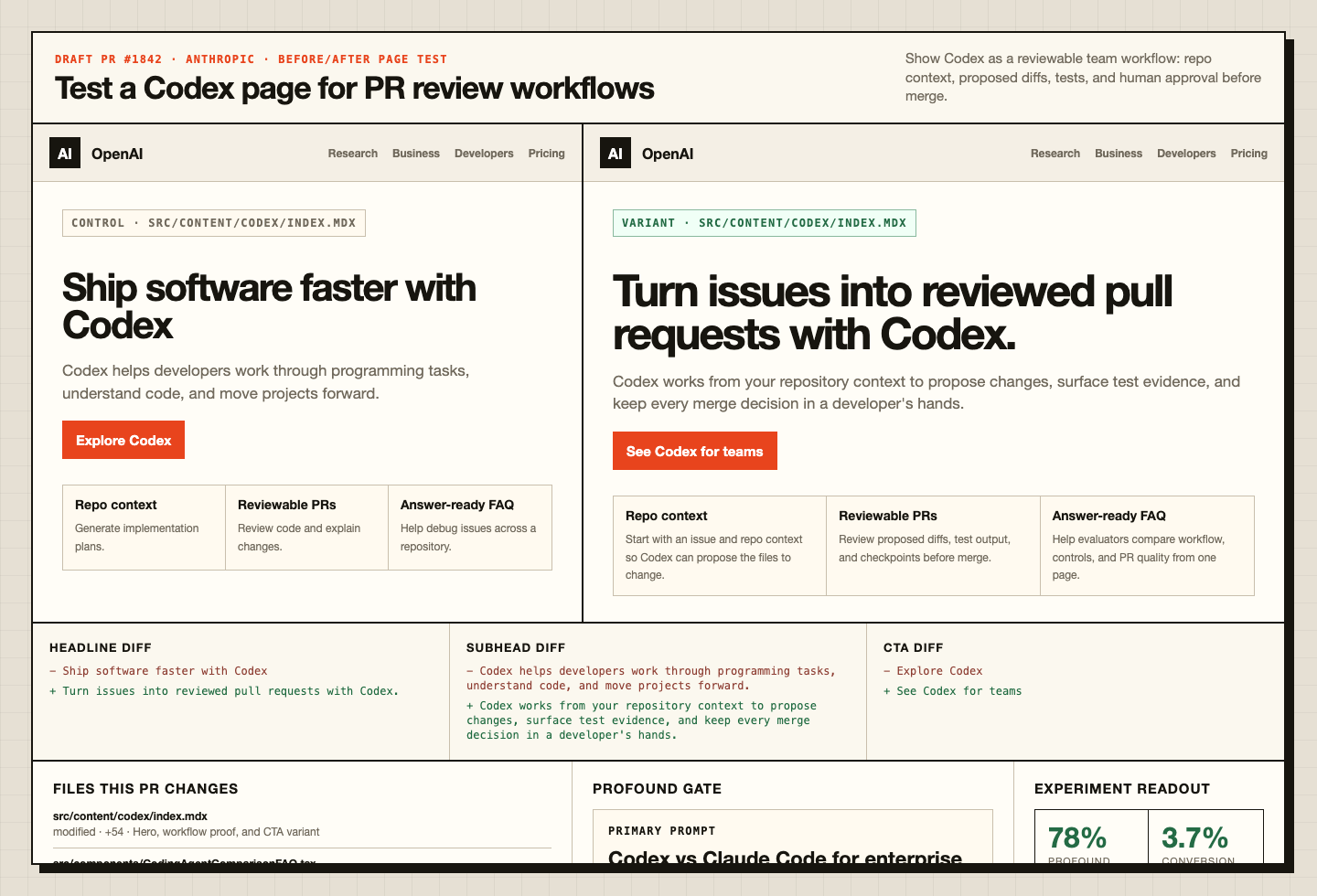Click See Codex for teams button
This screenshot has width=1317, height=896.
tap(695, 451)
